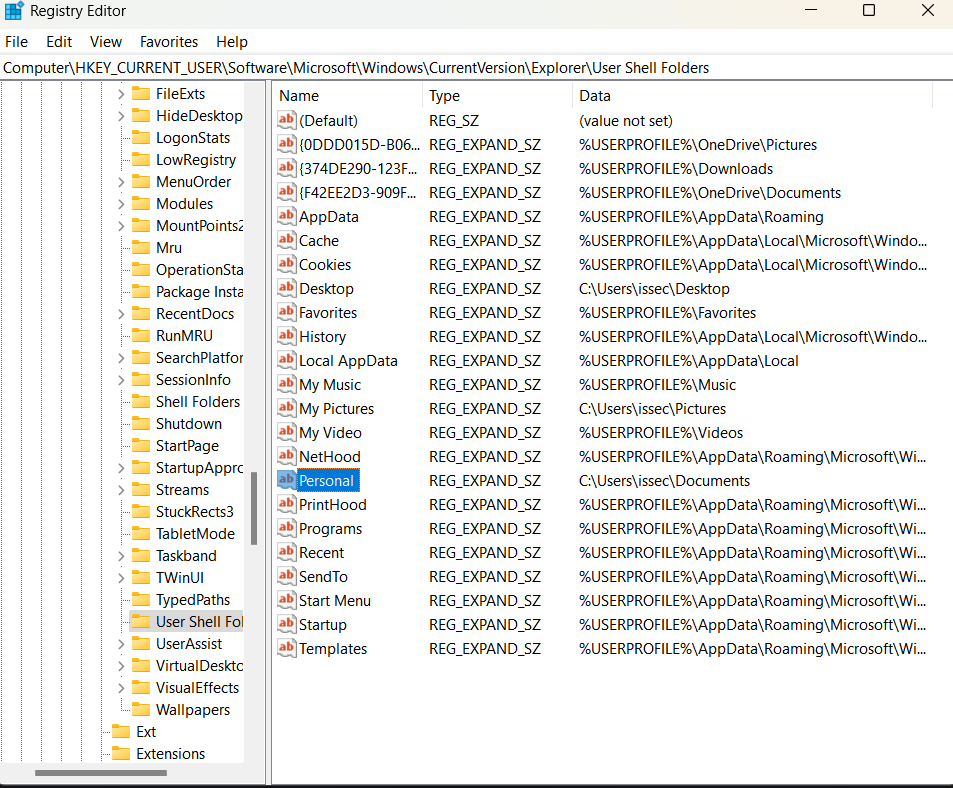Image resolution: width=953 pixels, height=788 pixels.
Task: Select the {374DE290-123F... value name
Action: point(357,168)
